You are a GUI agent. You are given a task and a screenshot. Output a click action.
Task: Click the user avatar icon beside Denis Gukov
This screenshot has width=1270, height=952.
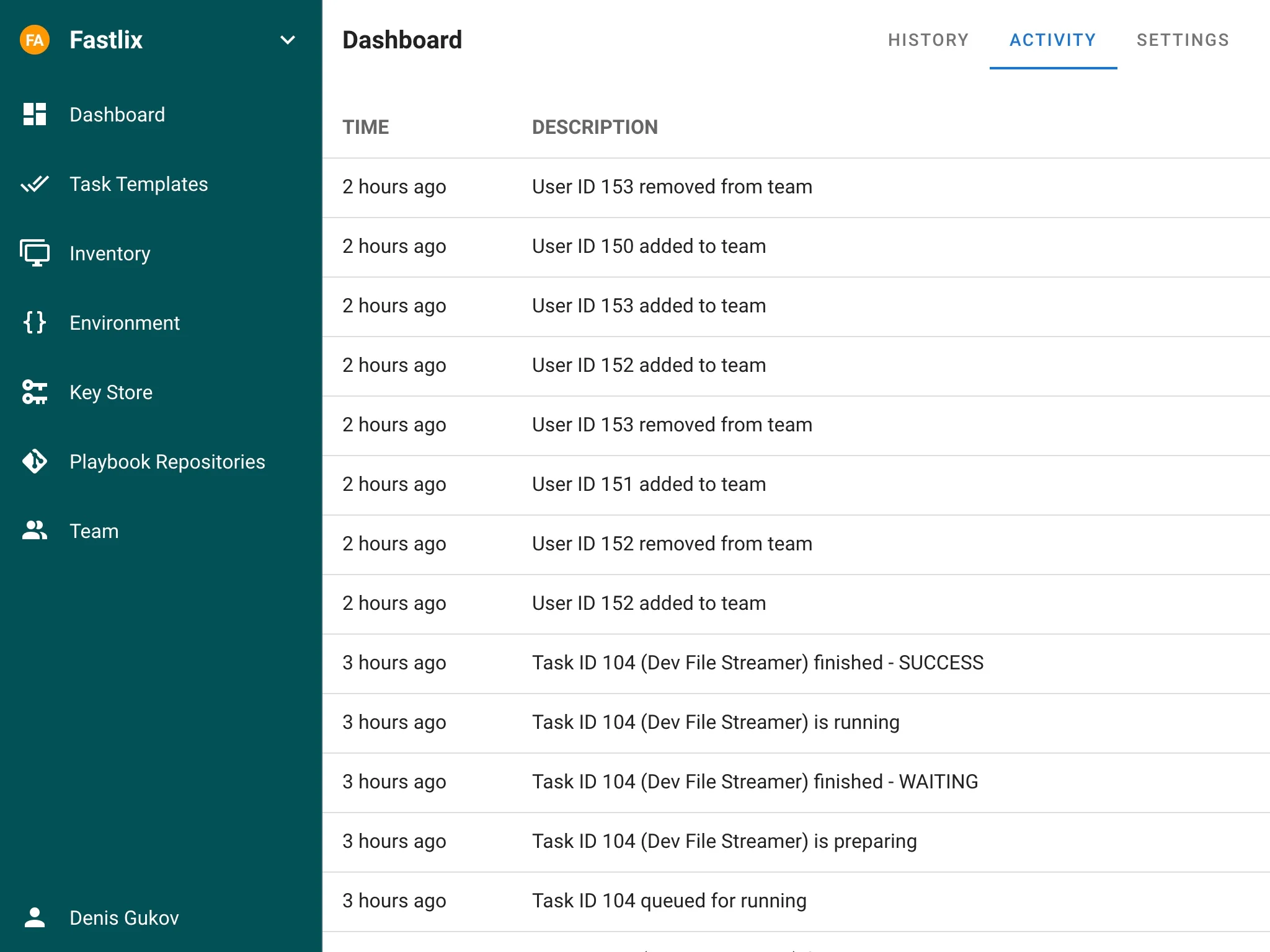point(35,918)
